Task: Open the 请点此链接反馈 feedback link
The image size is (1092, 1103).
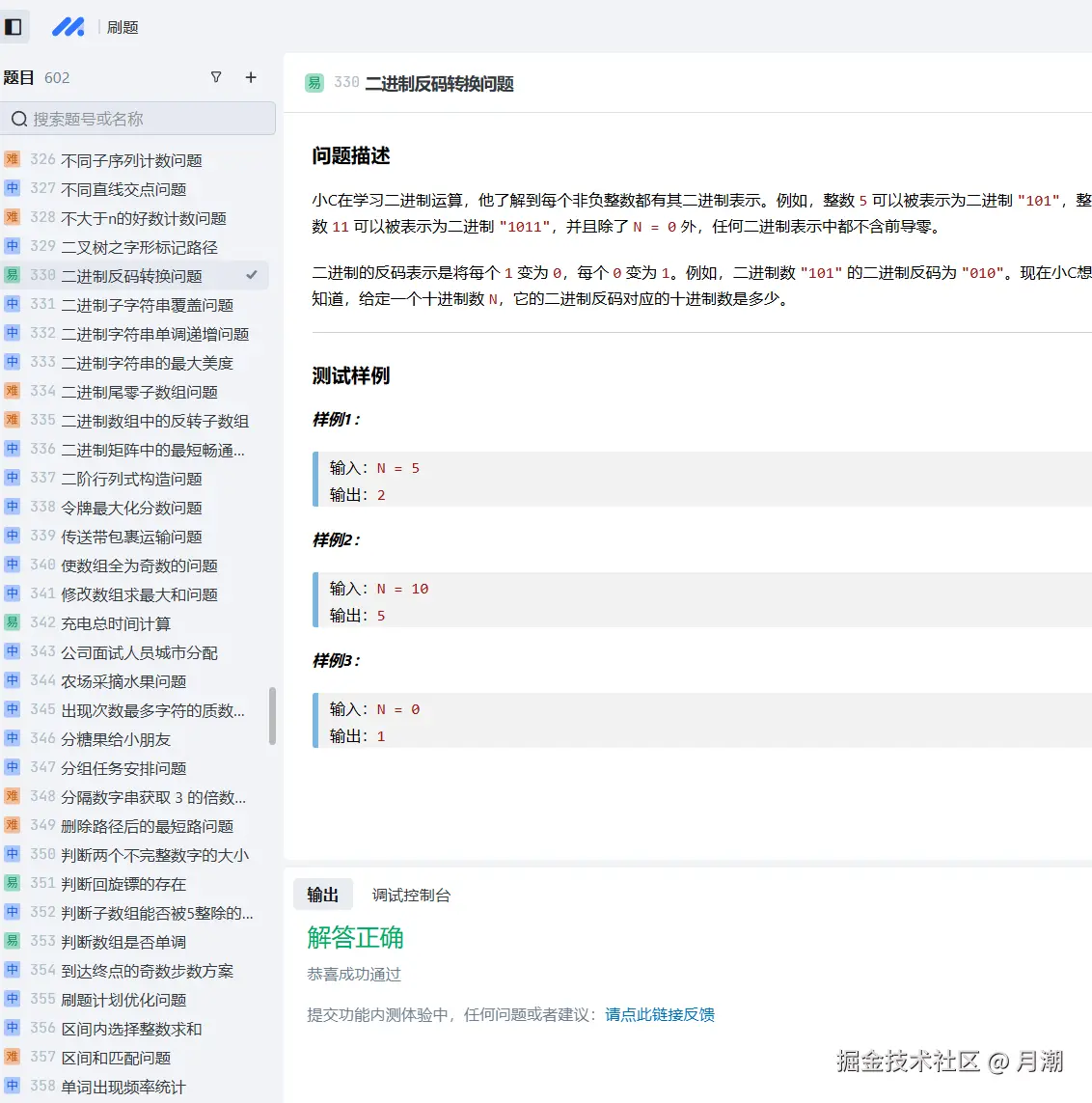Action: click(x=659, y=1014)
